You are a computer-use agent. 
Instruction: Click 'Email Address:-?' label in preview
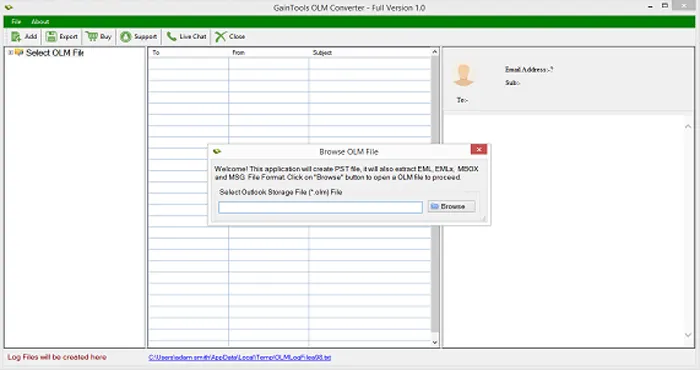(x=529, y=69)
